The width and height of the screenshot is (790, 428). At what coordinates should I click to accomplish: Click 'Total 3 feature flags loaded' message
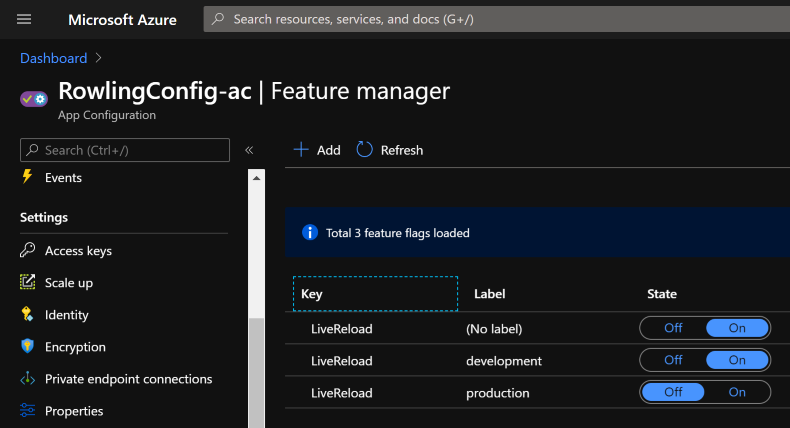[x=398, y=233]
